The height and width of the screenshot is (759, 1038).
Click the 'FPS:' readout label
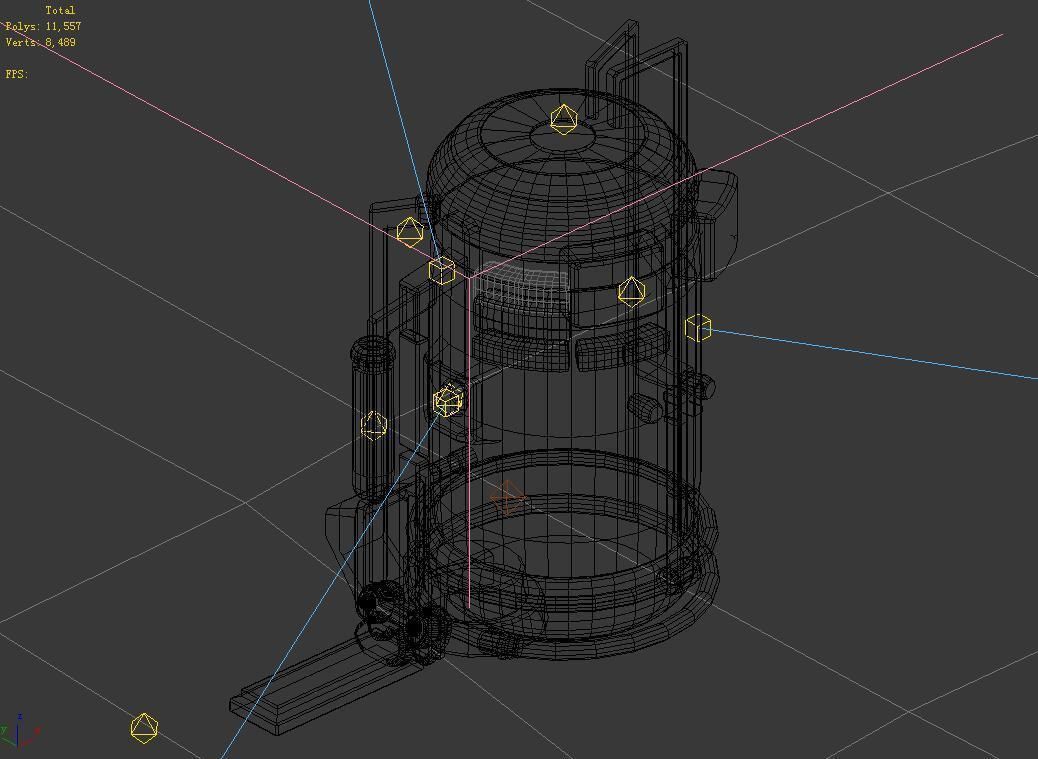click(17, 74)
